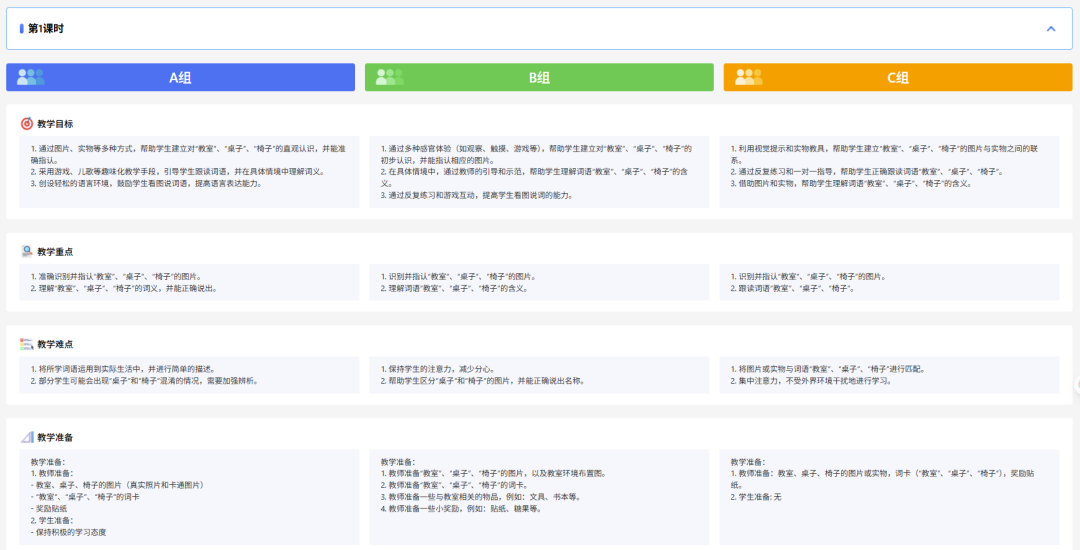This screenshot has width=1080, height=550.
Task: Select the 教学目标 section heading
Action: [x=55, y=124]
